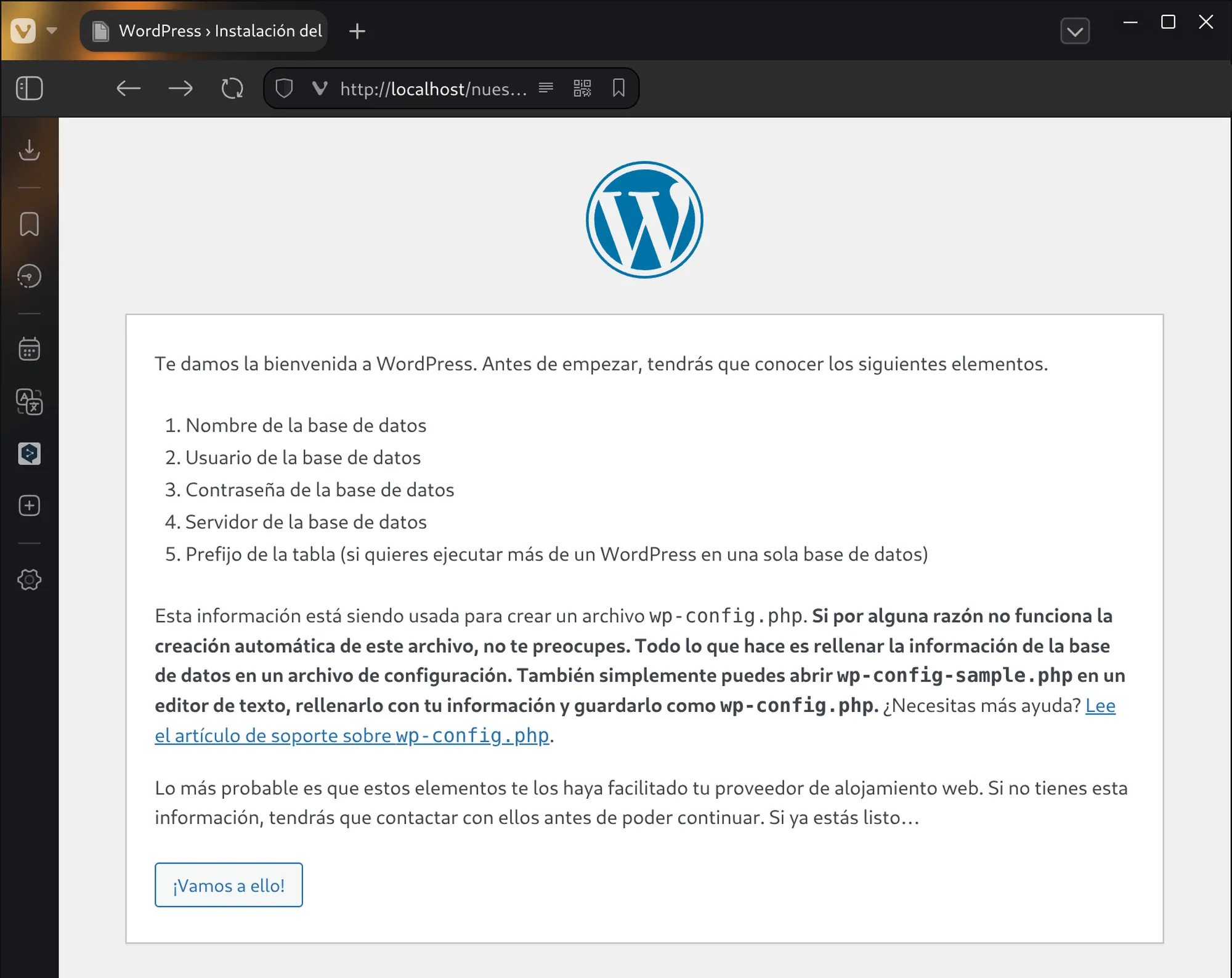Open the Translate panel in sidebar
The height and width of the screenshot is (978, 1232).
(29, 402)
